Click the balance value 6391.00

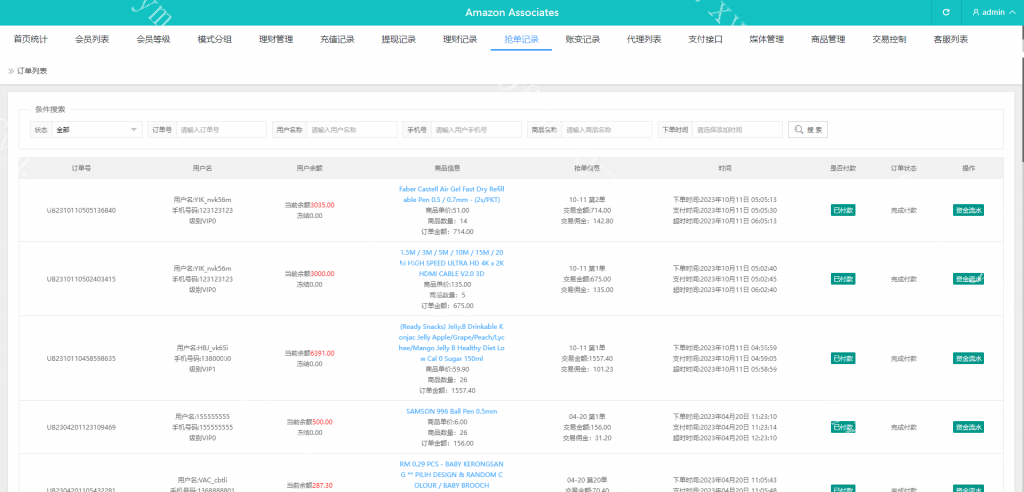[323, 353]
